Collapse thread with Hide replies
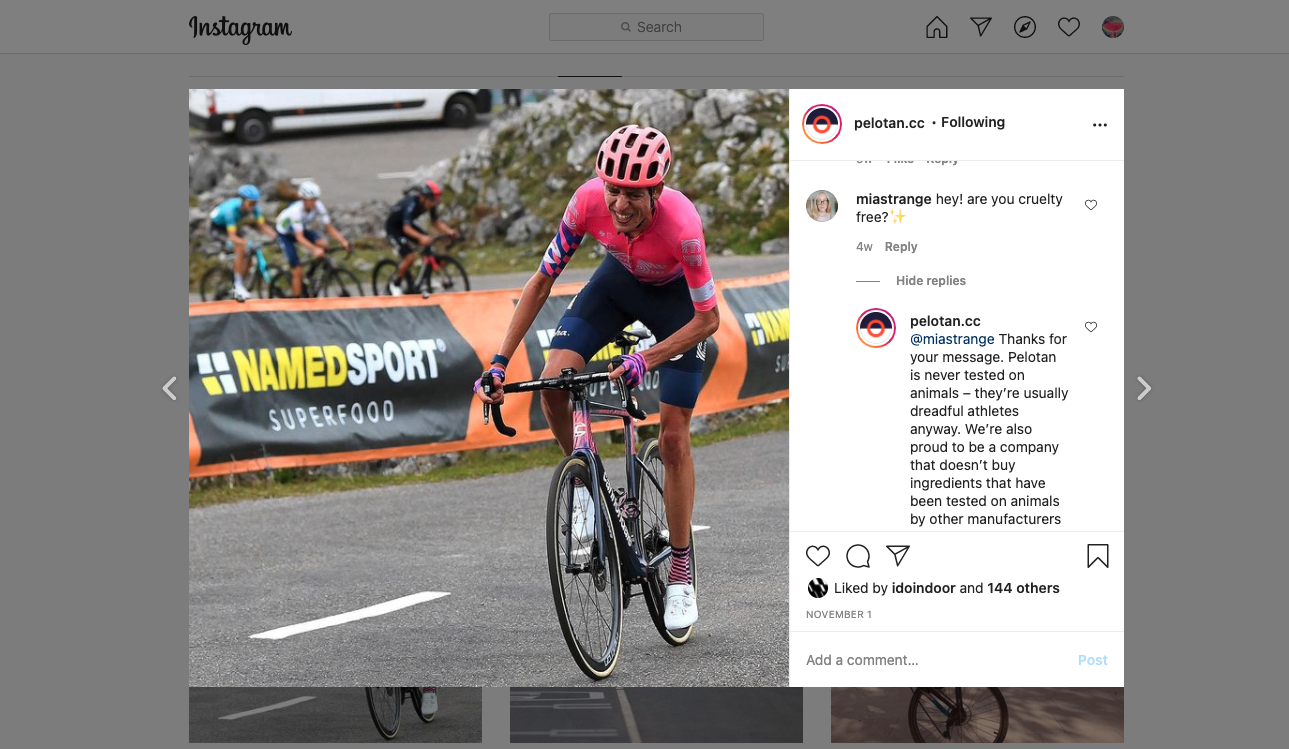Viewport: 1289px width, 749px height. click(x=931, y=281)
